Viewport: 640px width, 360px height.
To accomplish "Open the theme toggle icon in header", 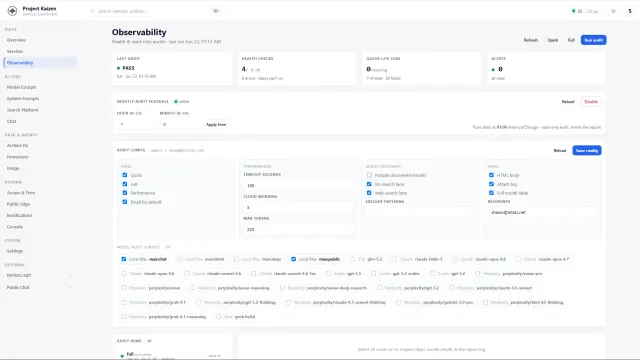I will pos(613,11).
